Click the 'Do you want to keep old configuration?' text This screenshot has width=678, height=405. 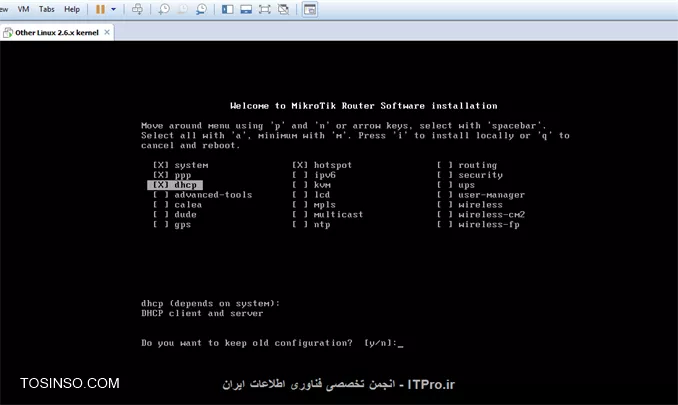click(x=247, y=343)
